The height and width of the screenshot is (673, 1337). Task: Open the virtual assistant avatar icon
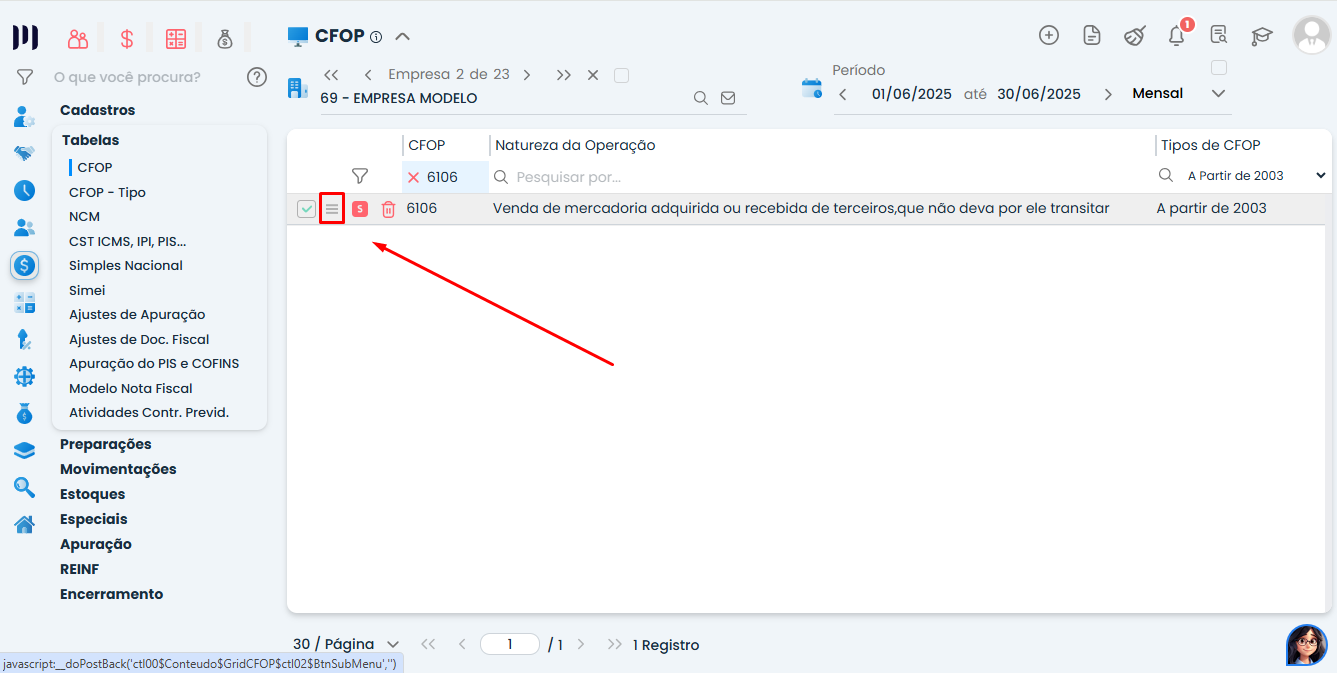click(x=1306, y=645)
